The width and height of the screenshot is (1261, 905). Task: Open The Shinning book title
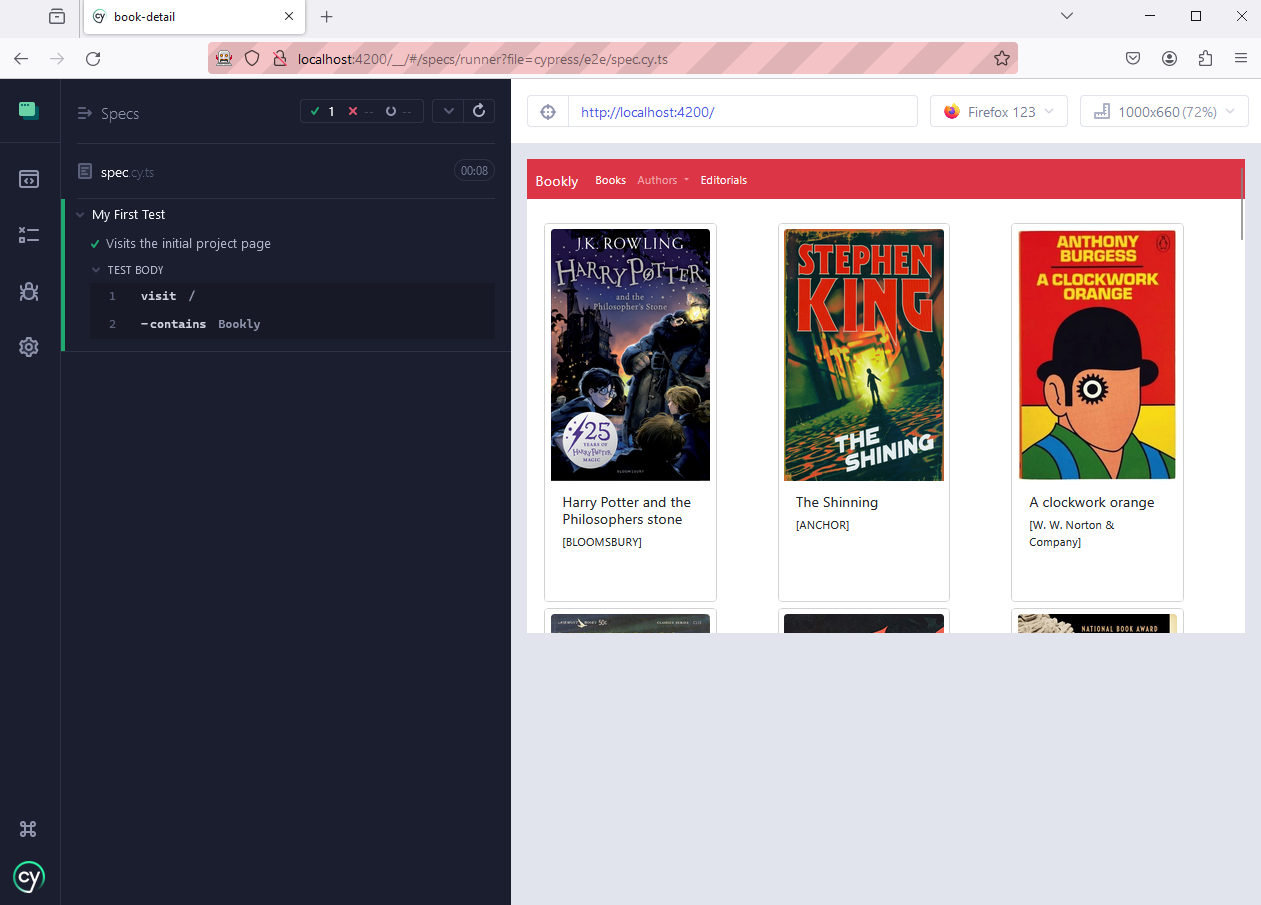[837, 502]
